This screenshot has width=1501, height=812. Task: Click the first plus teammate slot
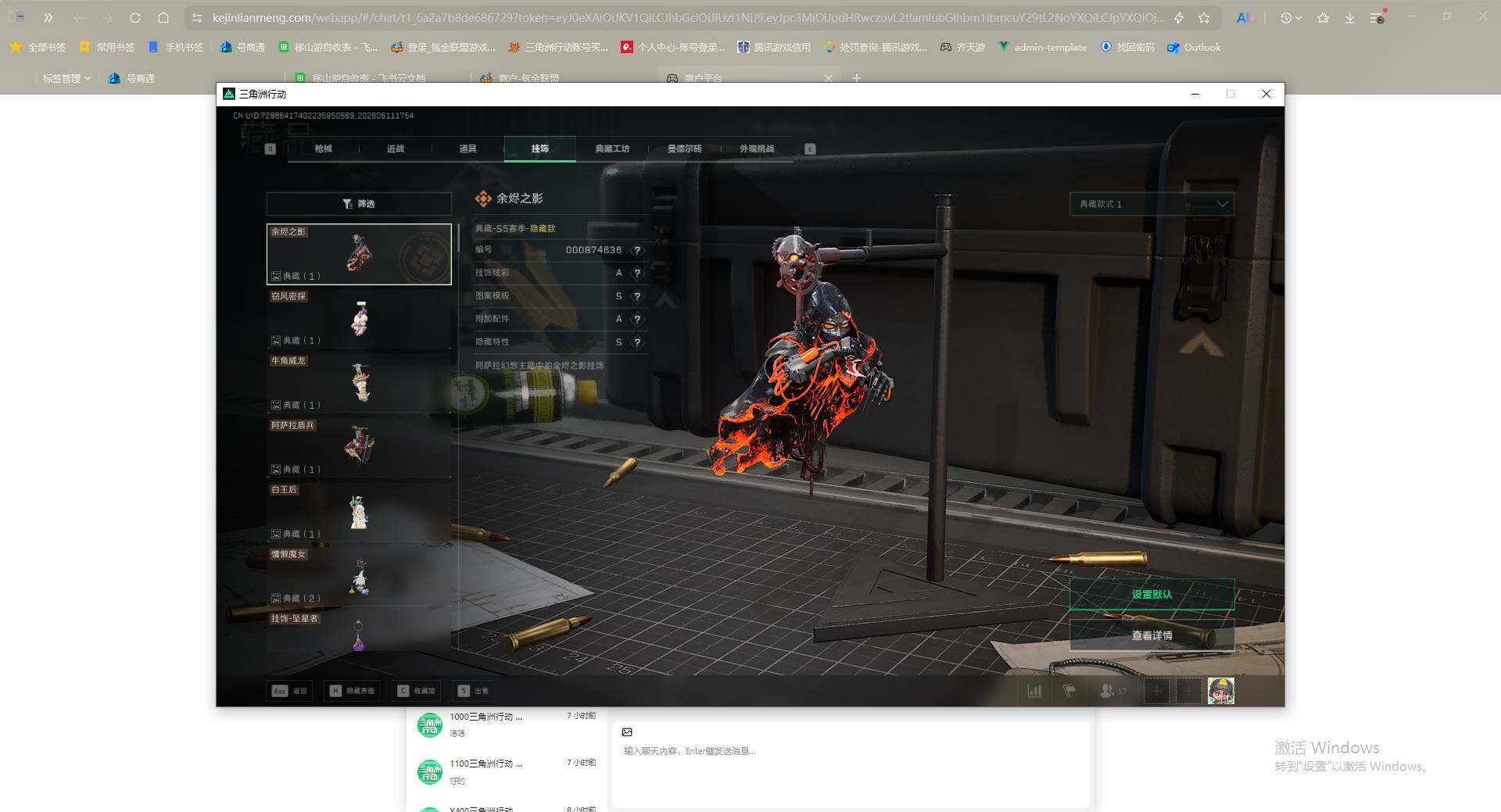click(x=1157, y=691)
